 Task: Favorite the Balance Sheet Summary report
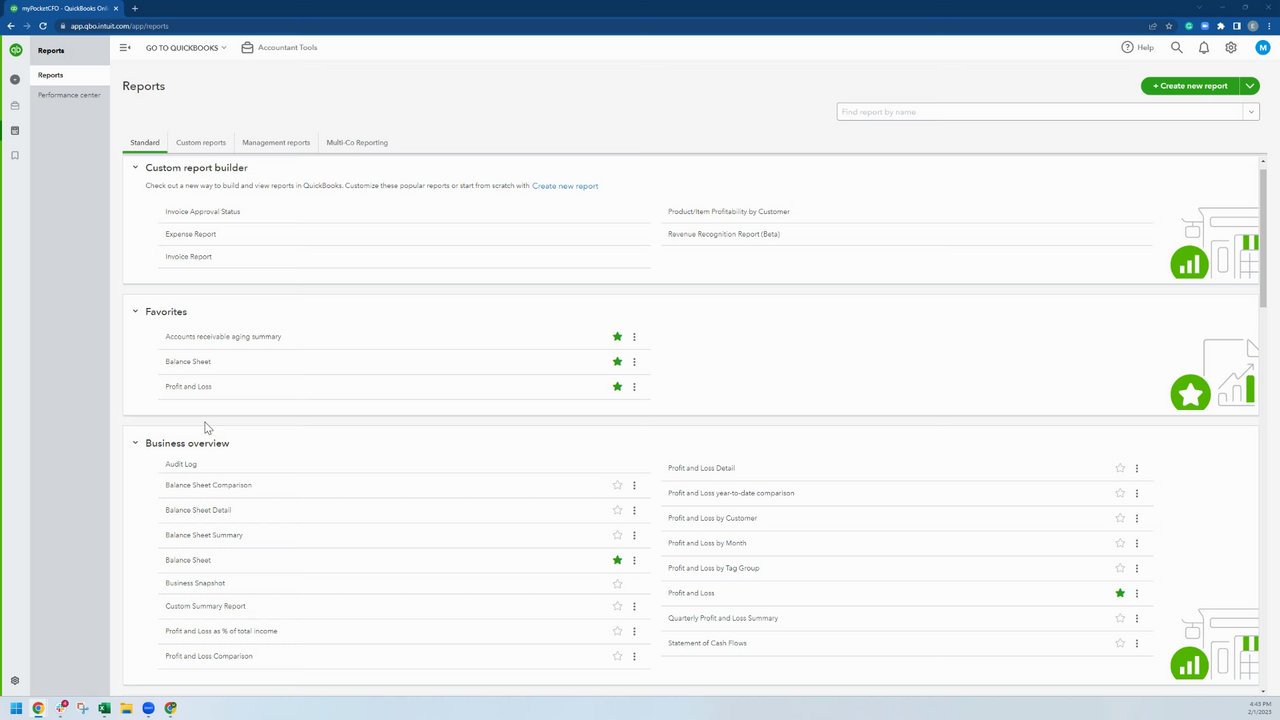(x=617, y=535)
